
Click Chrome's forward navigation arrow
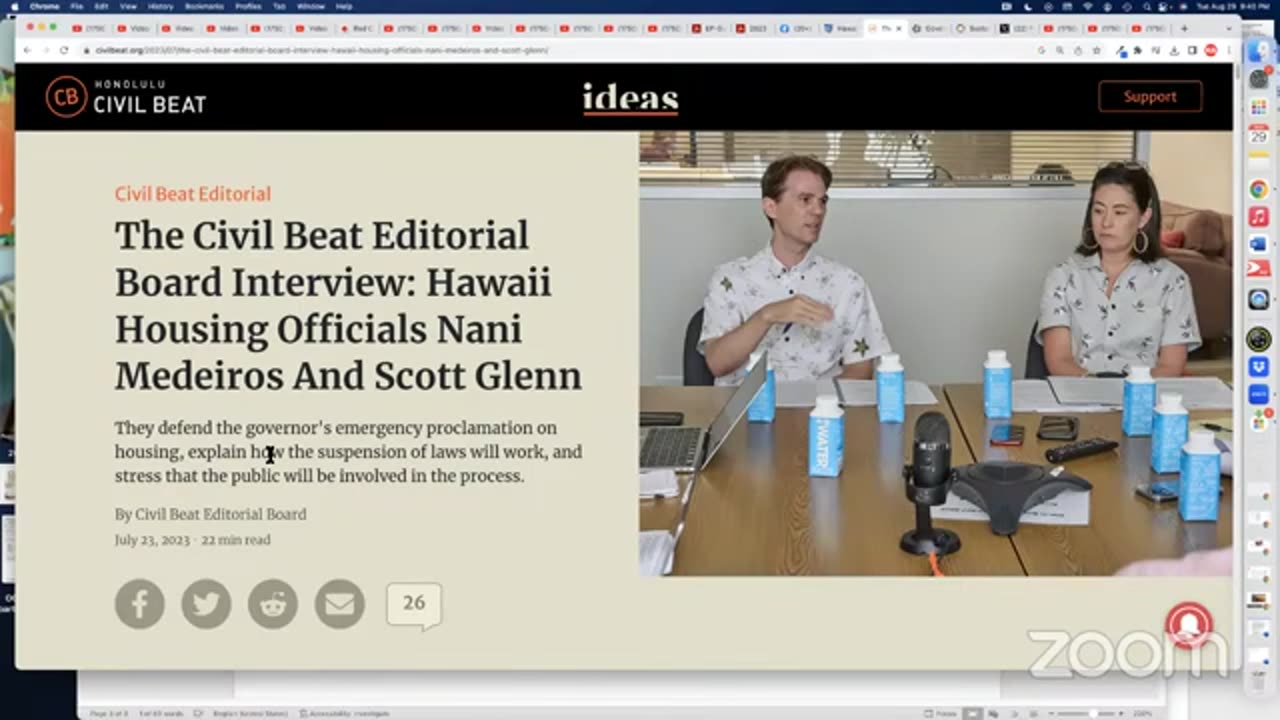pos(46,50)
